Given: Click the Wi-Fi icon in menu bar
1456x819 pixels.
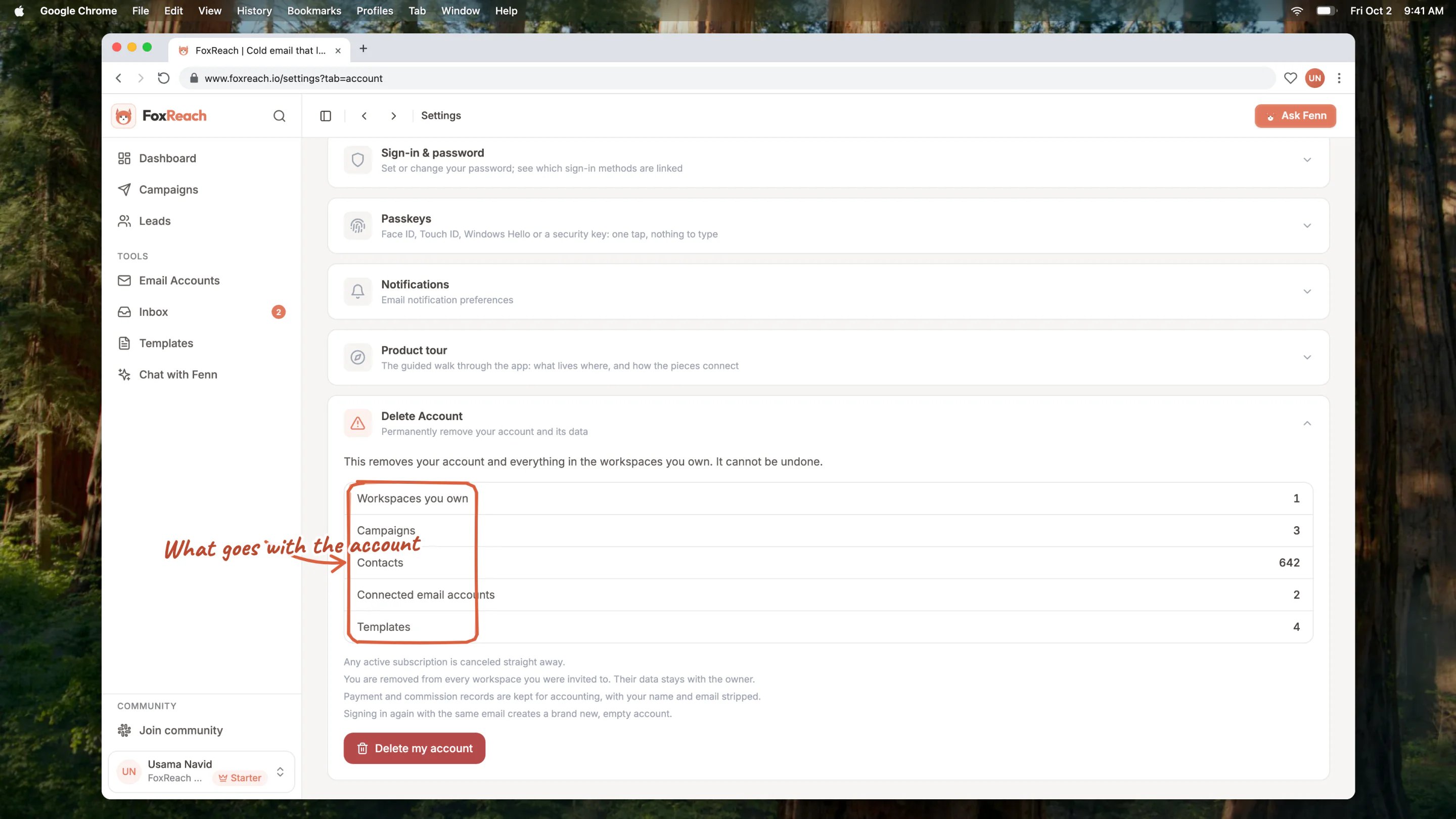Looking at the screenshot, I should tap(1297, 11).
